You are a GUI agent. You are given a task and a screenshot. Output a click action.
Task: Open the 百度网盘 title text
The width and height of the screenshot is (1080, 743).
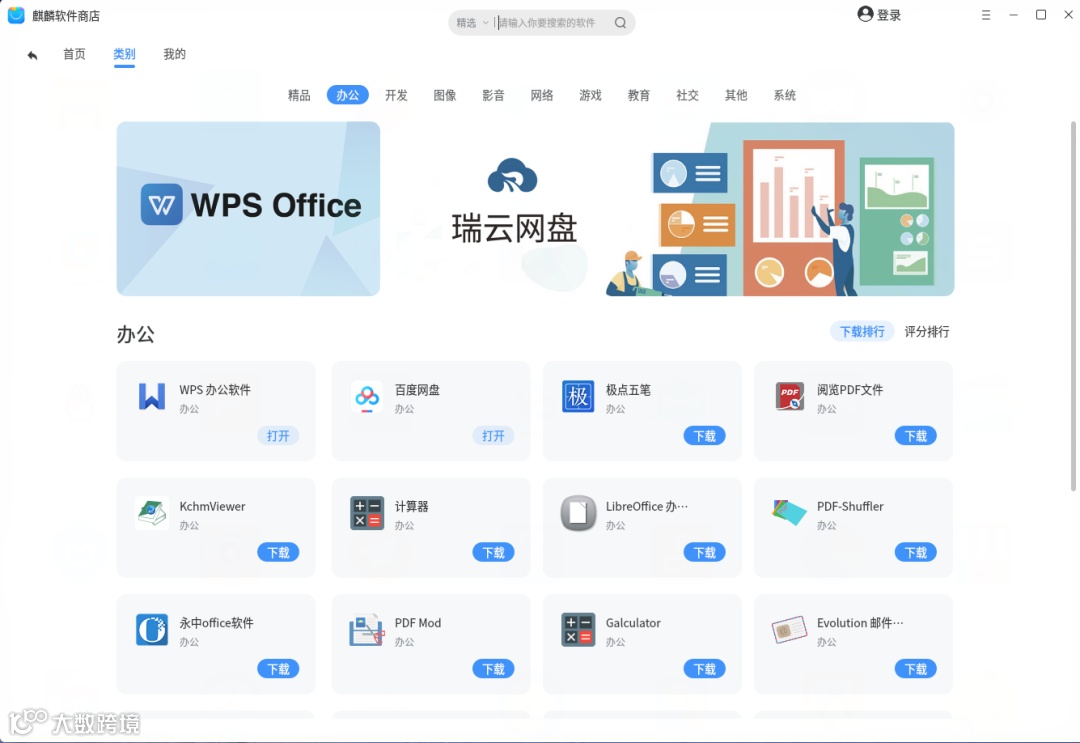417,390
